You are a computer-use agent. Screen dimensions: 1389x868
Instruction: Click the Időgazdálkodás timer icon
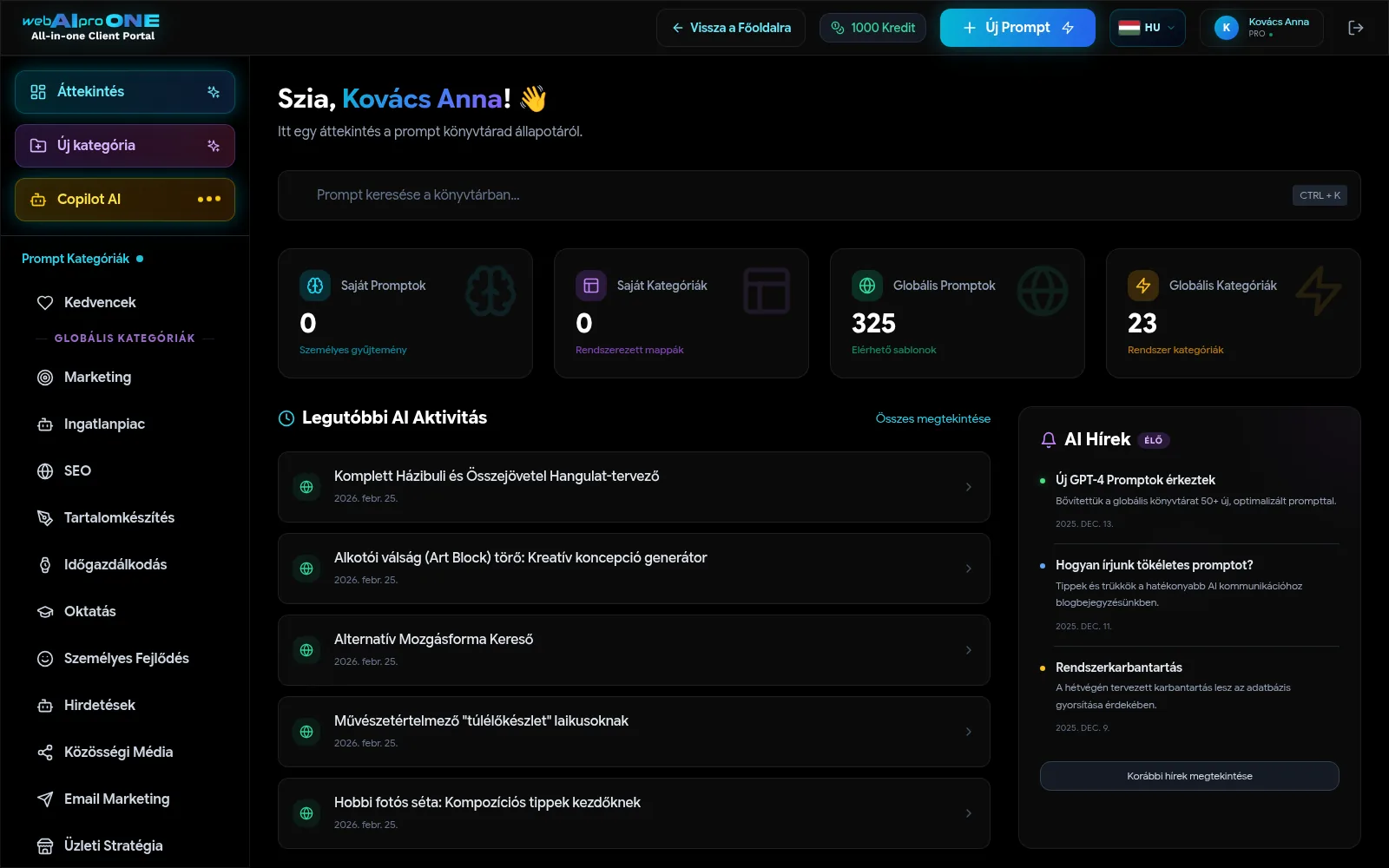45,565
